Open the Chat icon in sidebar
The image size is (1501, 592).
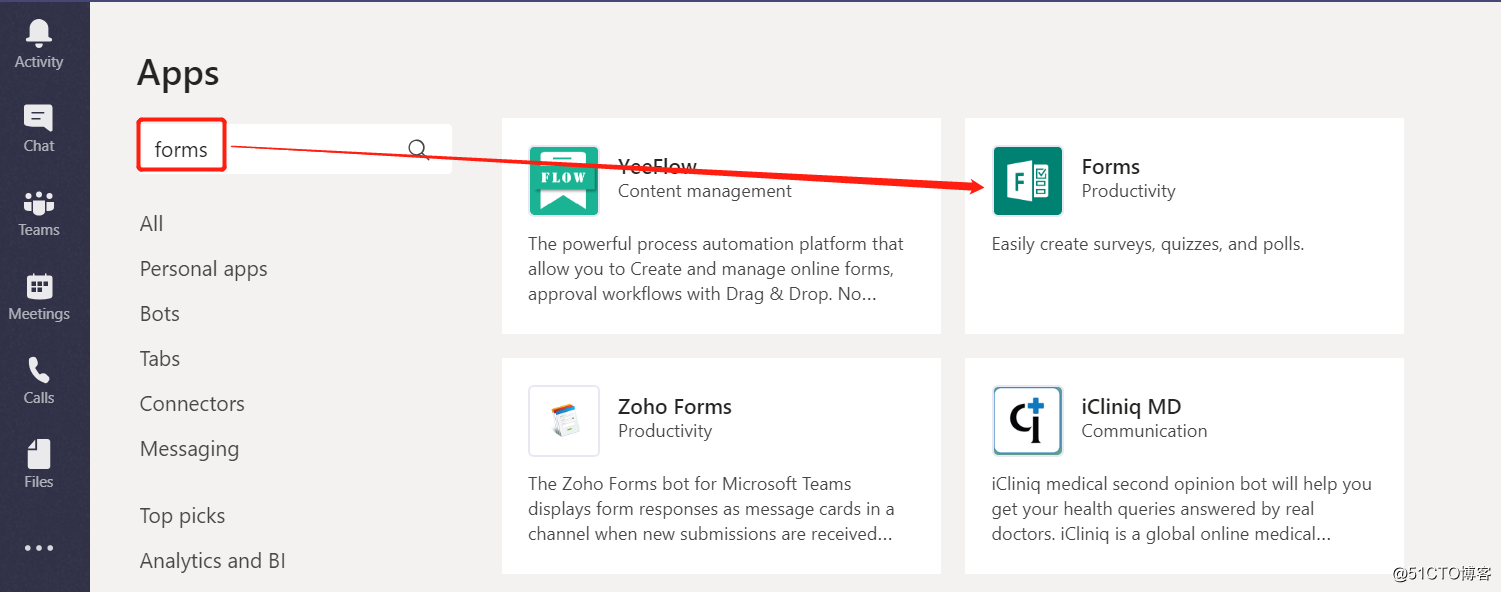point(39,118)
